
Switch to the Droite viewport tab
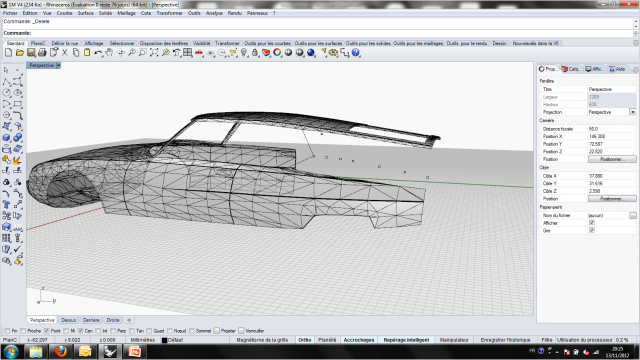pos(113,320)
